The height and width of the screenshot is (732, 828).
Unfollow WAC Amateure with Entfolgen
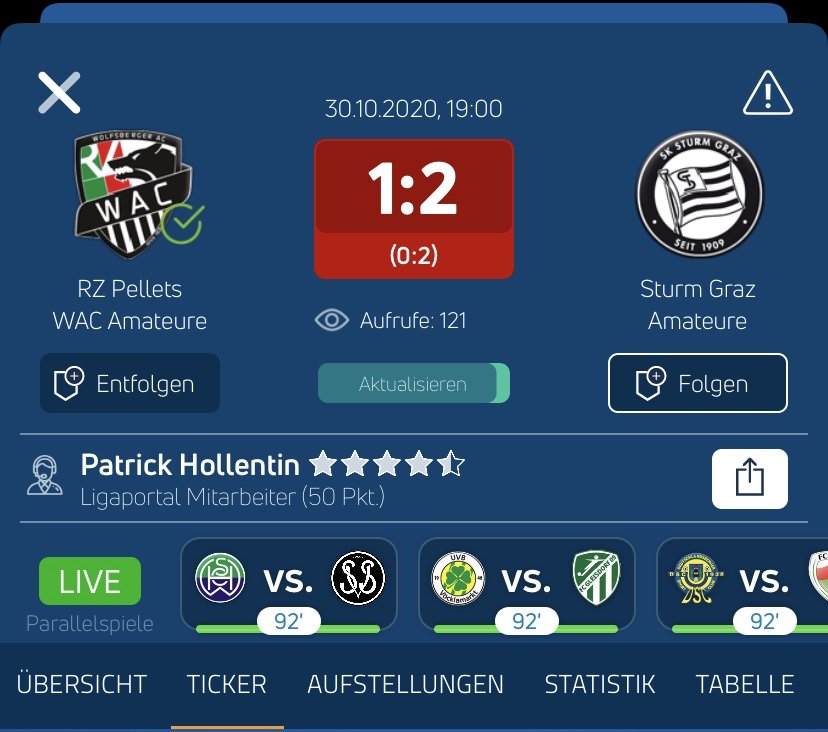click(x=130, y=383)
